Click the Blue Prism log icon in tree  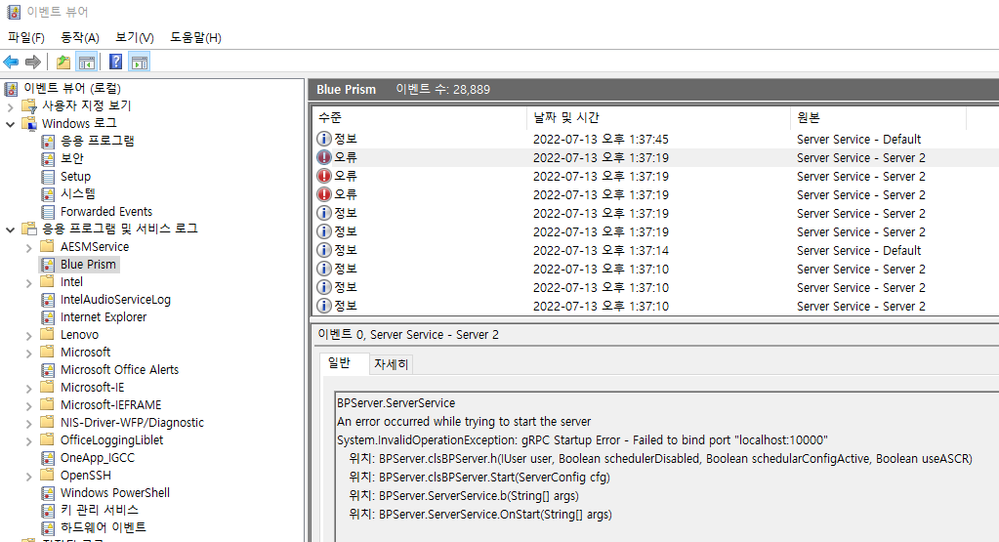pyautogui.click(x=48, y=264)
